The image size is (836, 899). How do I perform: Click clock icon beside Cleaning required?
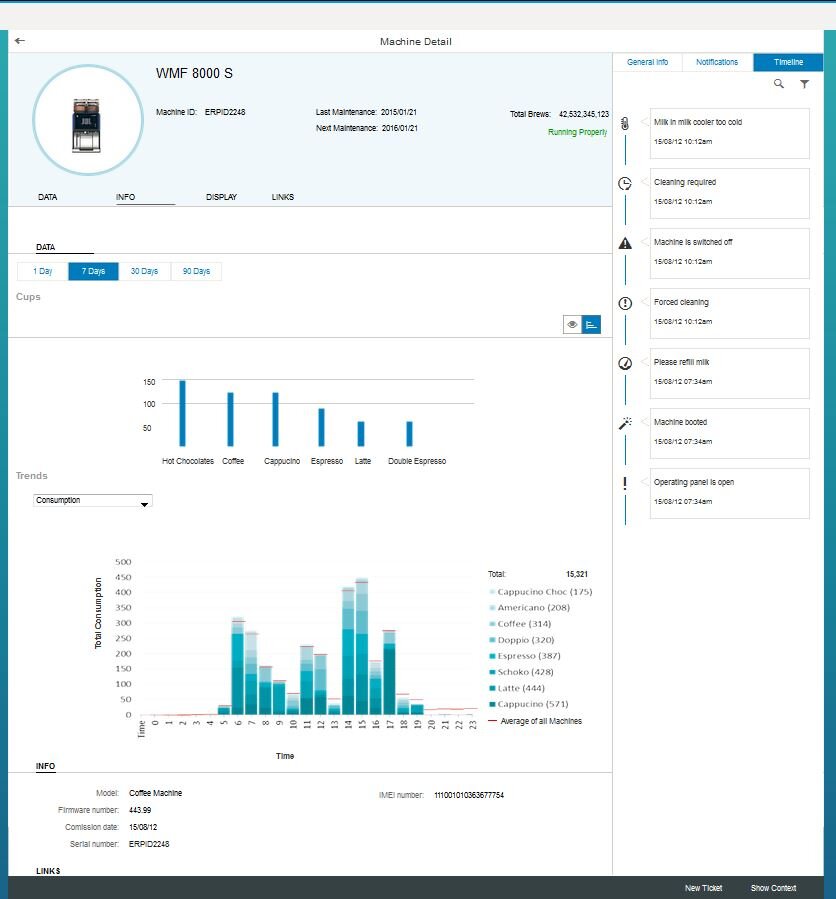625,183
